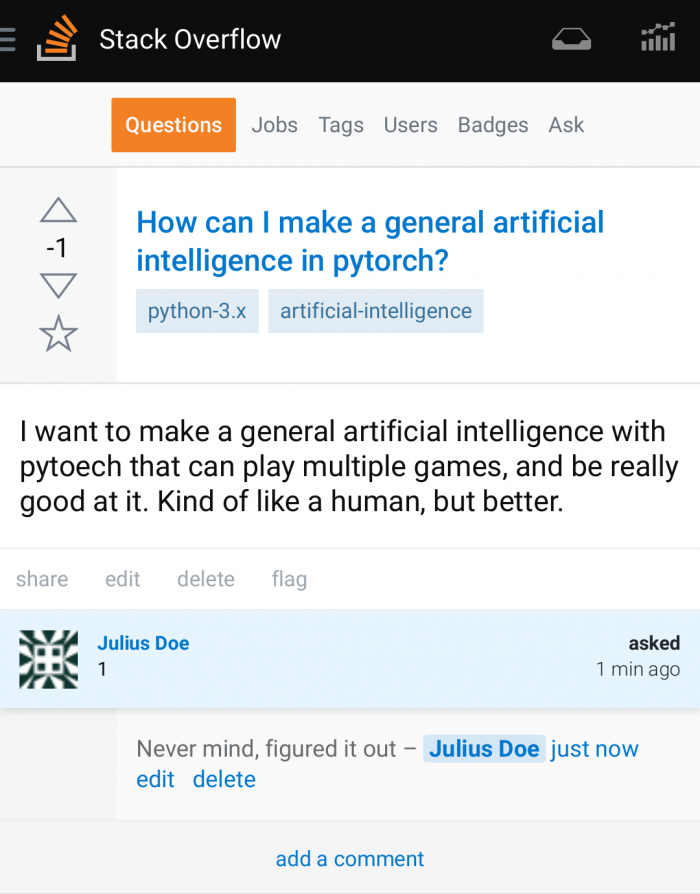The image size is (700, 894).
Task: Upvote the question with up arrow
Action: [x=58, y=210]
